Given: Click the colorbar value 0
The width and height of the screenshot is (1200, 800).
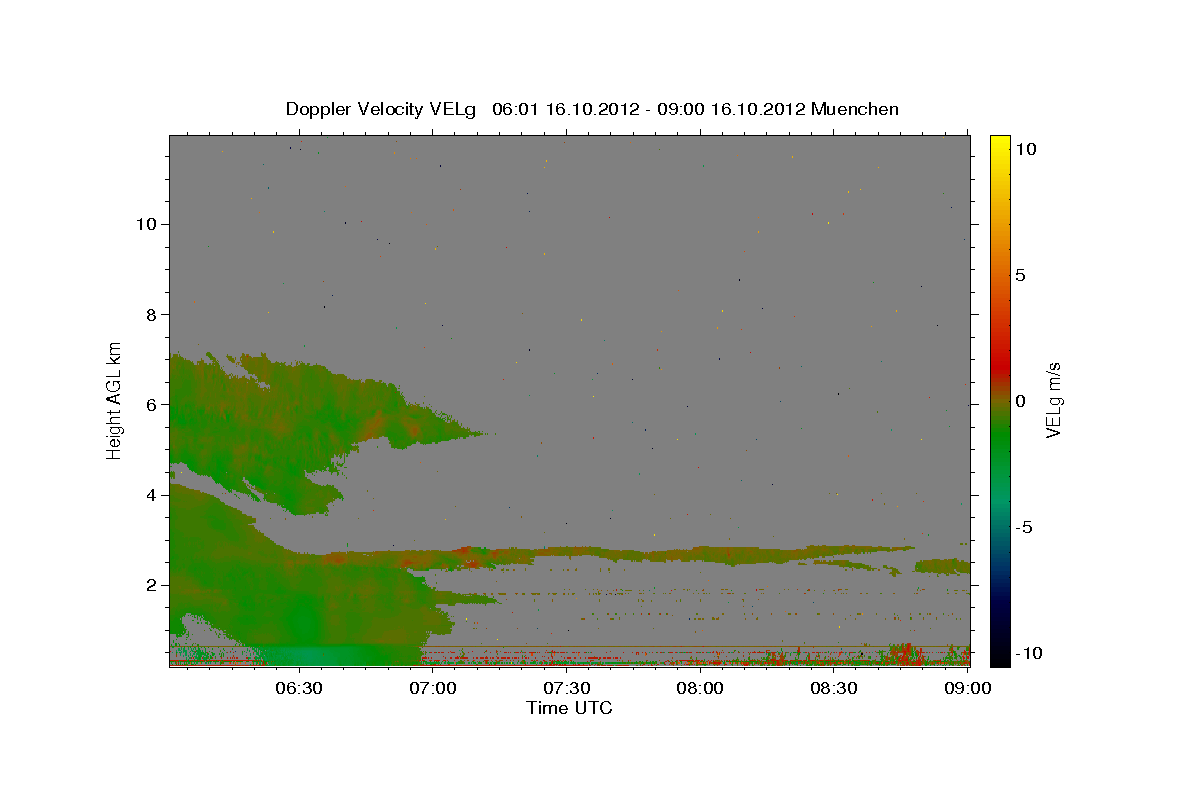Looking at the screenshot, I should coord(1020,401).
